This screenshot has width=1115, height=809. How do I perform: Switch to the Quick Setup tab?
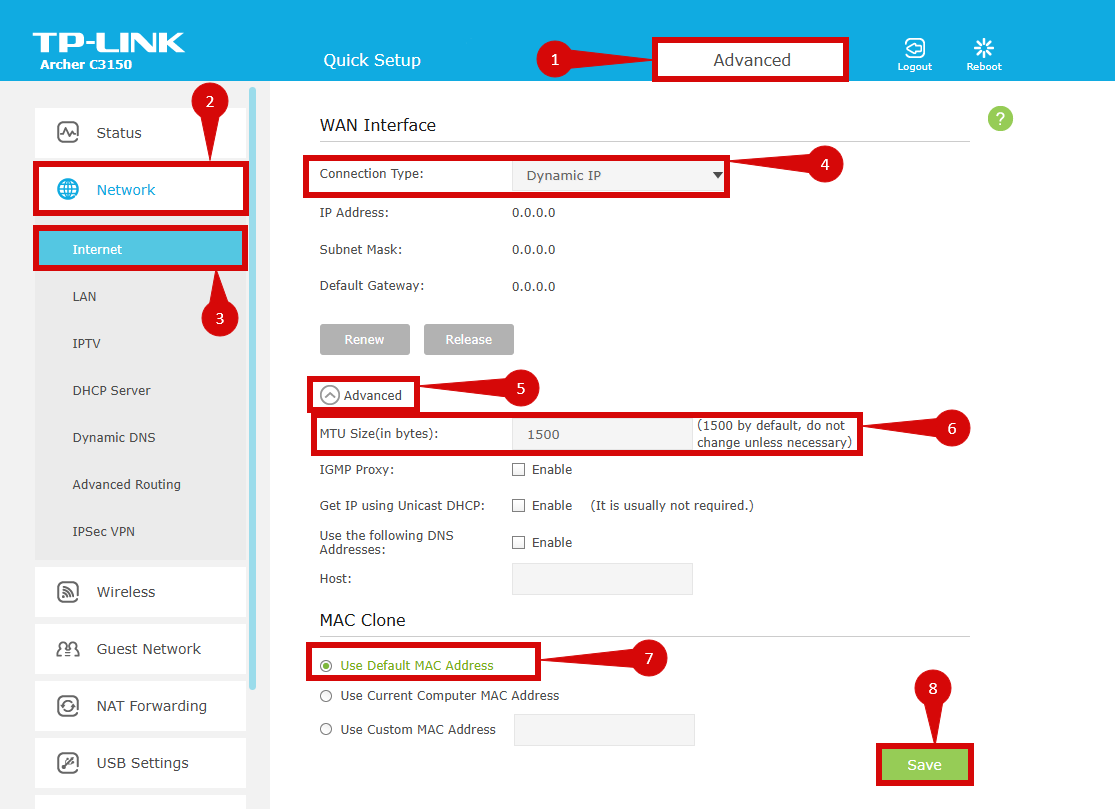[372, 61]
